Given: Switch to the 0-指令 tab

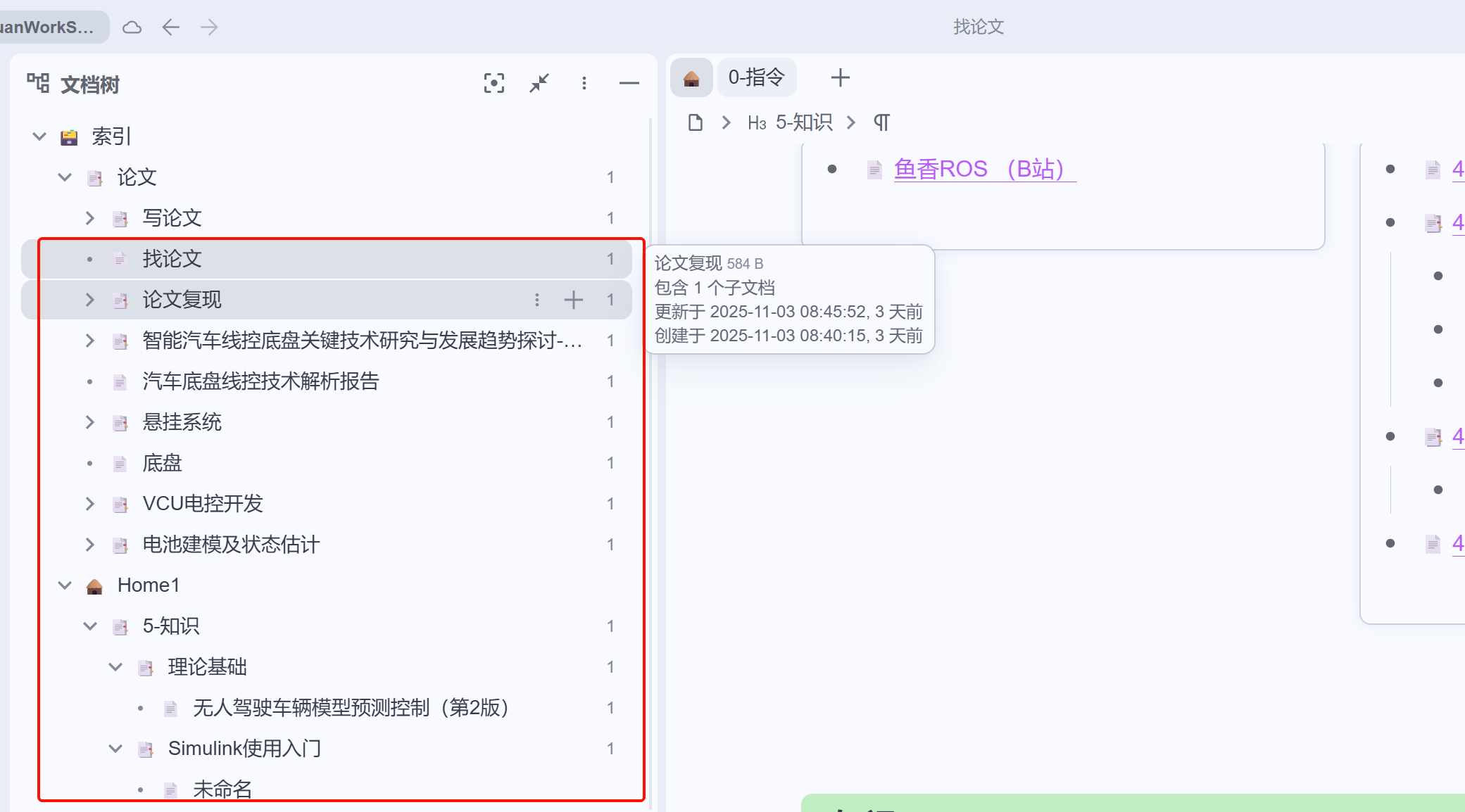Looking at the screenshot, I should [x=756, y=77].
